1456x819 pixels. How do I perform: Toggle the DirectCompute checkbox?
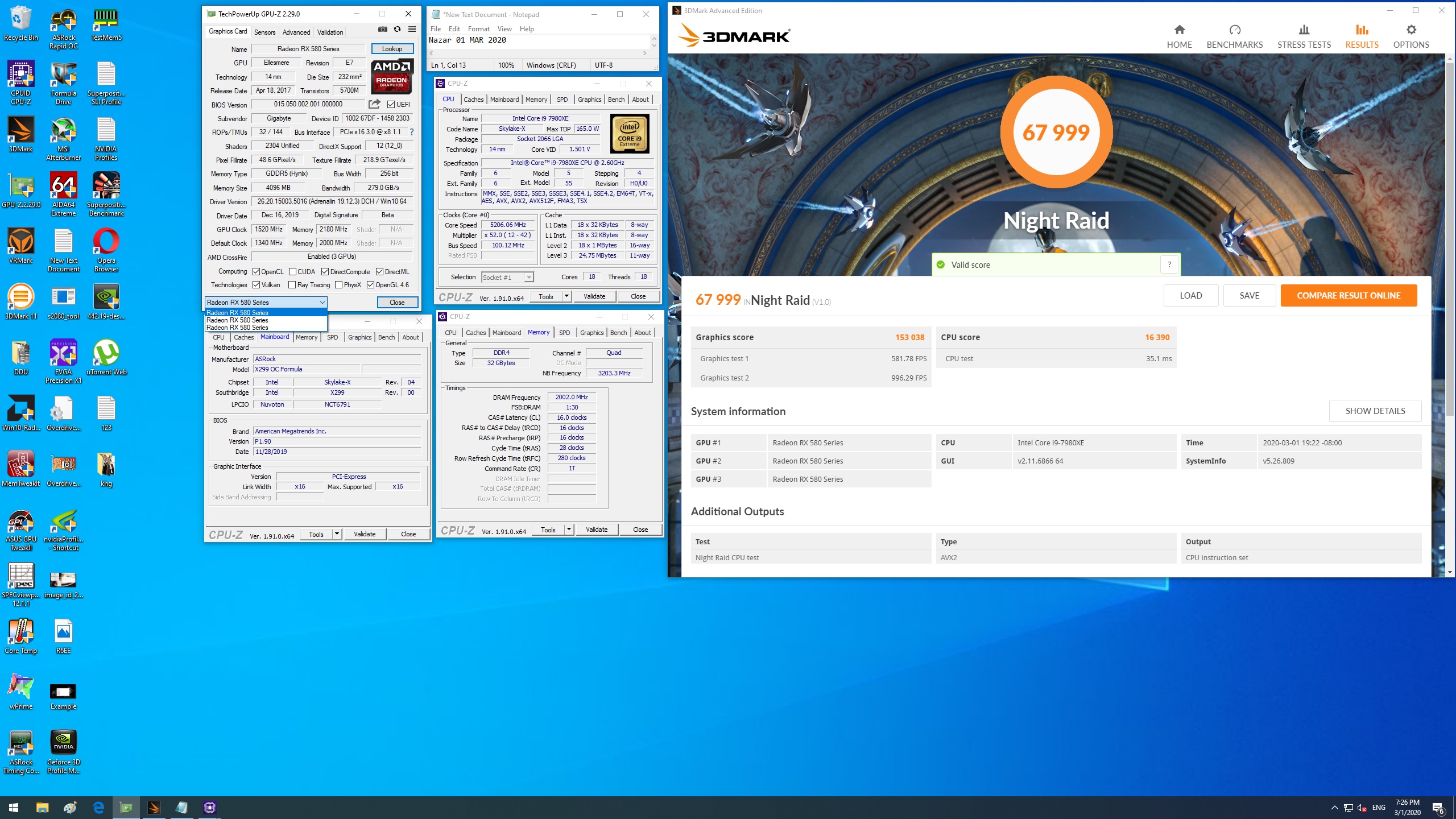pyautogui.click(x=325, y=272)
